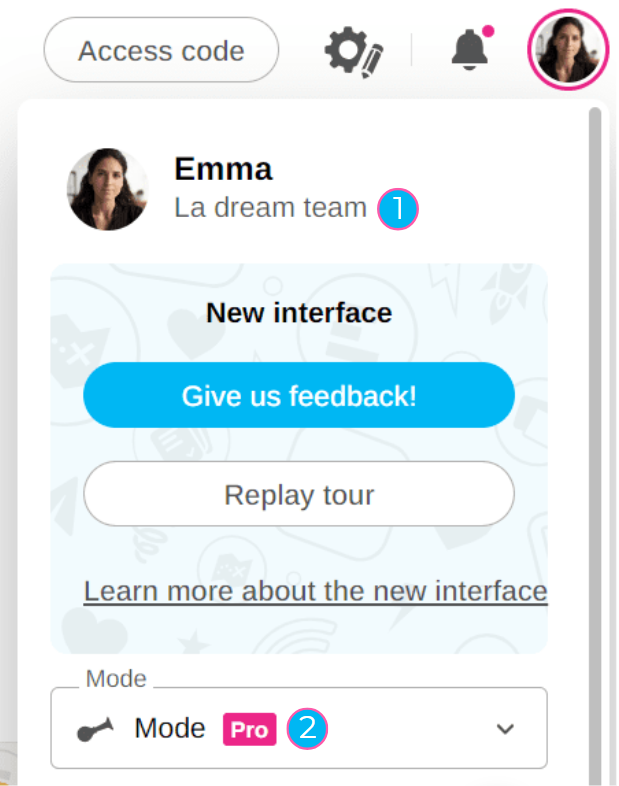Open the notifications bell icon
Viewport: 619px width, 786px height.
[x=470, y=50]
